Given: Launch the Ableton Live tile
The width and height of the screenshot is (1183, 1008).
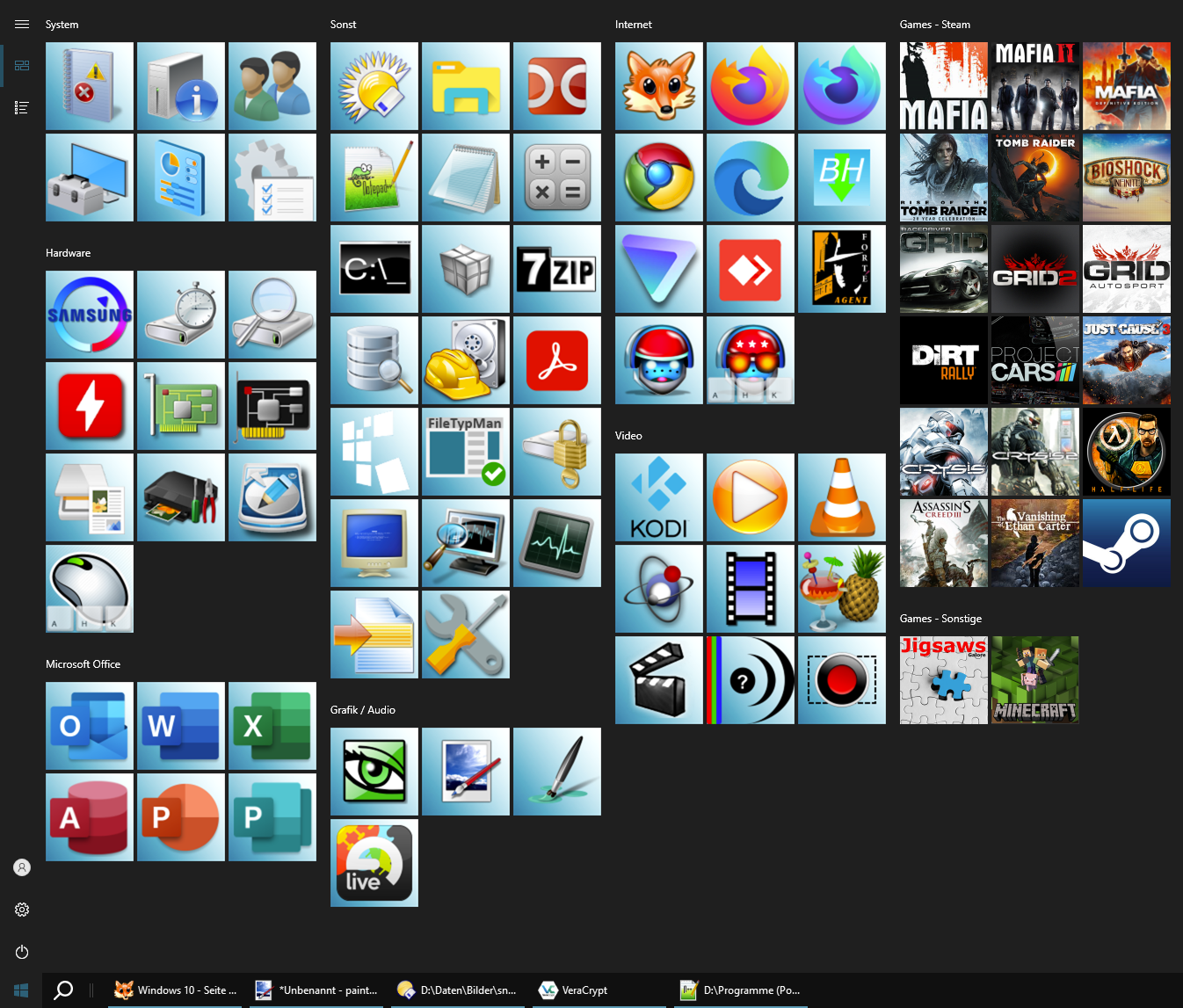Looking at the screenshot, I should point(374,863).
